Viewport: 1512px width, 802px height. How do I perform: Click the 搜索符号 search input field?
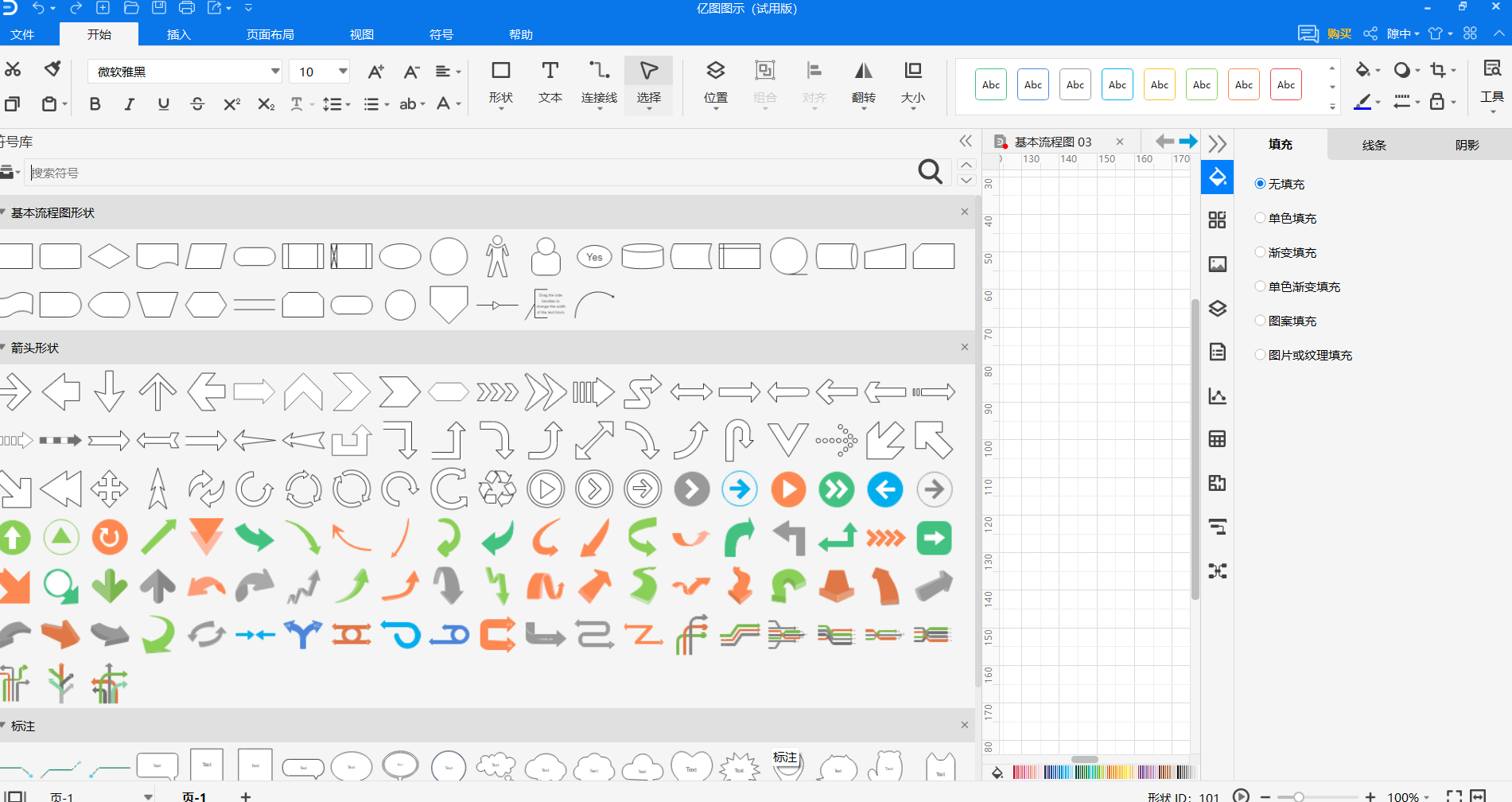[x=469, y=173]
